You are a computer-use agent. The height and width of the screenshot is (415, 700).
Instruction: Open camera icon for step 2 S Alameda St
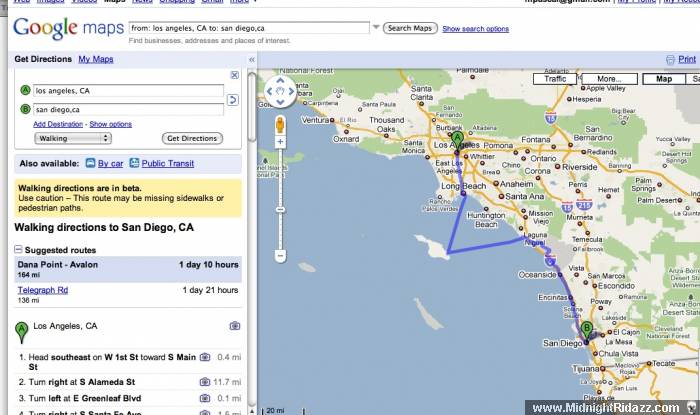pos(205,382)
